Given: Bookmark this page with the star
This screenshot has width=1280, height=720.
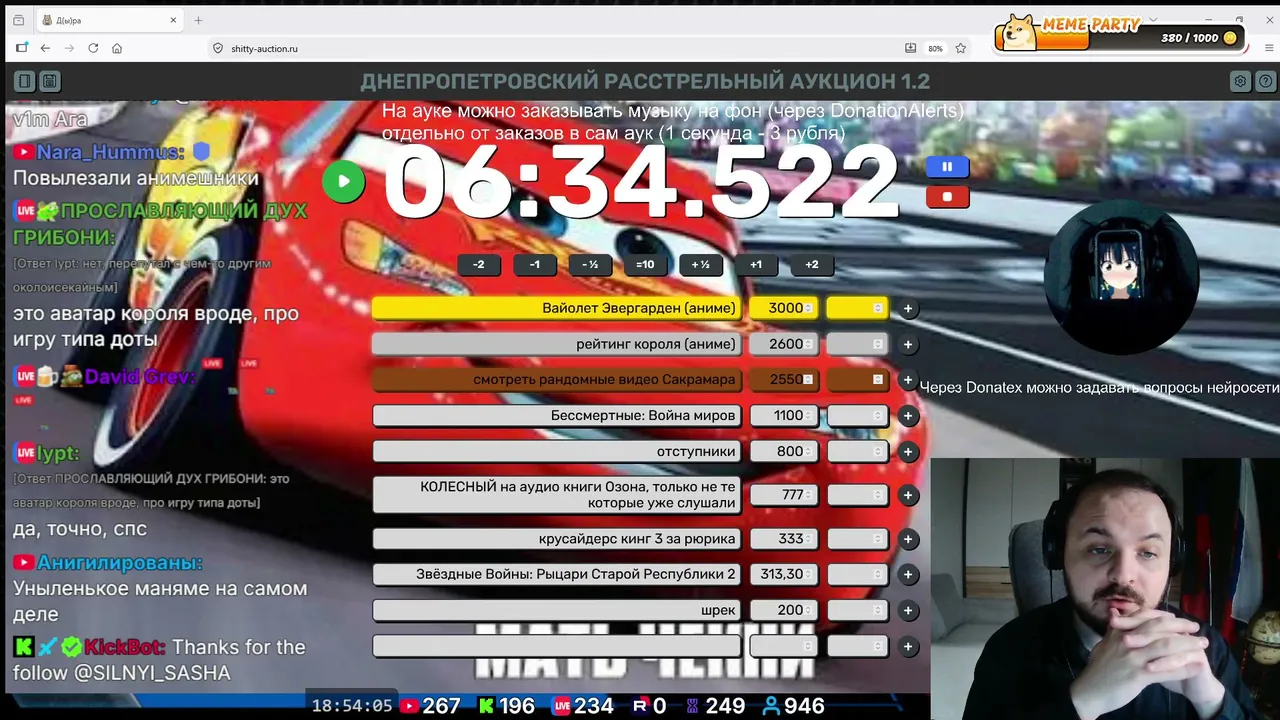Looking at the screenshot, I should [961, 48].
